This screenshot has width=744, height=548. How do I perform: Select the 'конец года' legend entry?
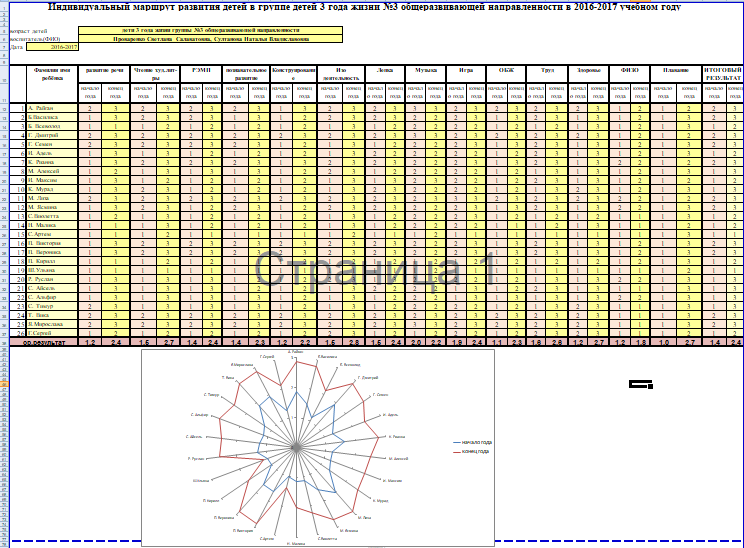tap(475, 451)
